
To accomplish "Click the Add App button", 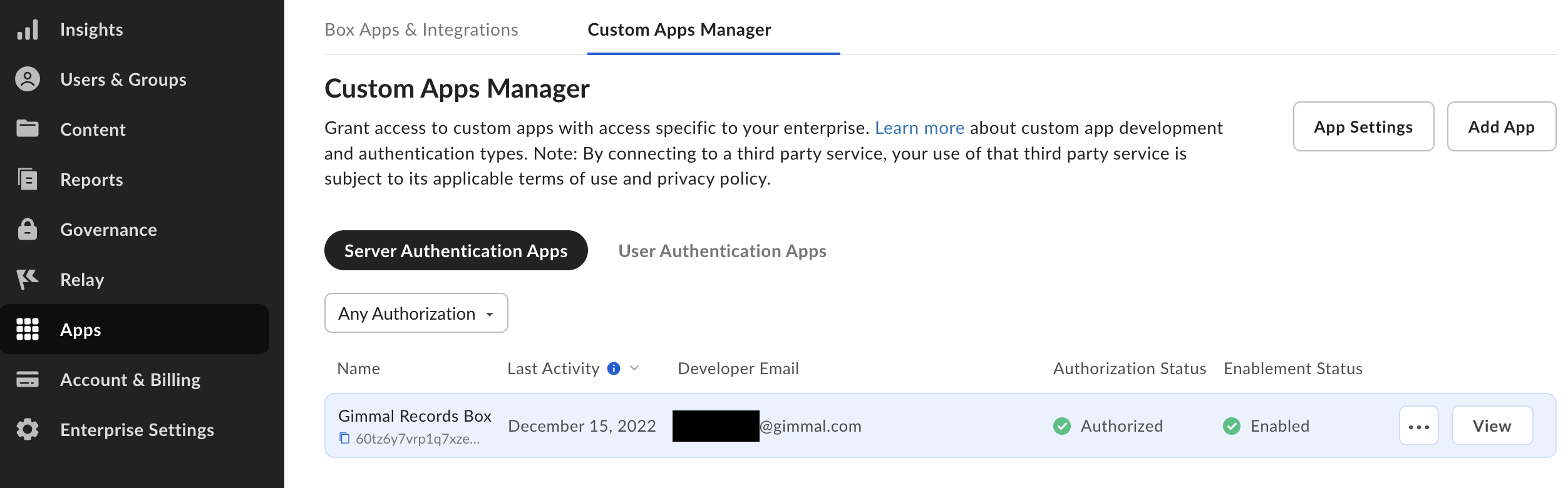I will pyautogui.click(x=1501, y=127).
